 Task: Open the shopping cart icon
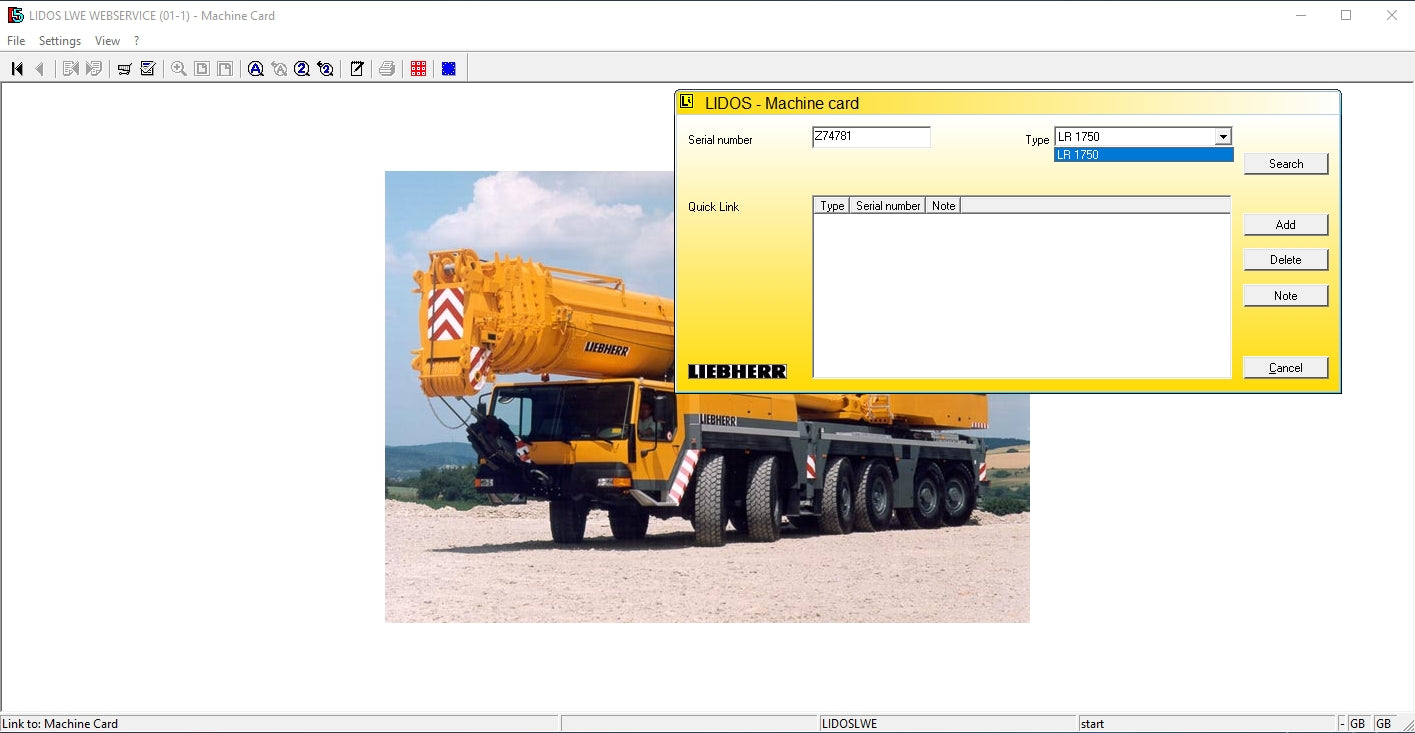(125, 68)
